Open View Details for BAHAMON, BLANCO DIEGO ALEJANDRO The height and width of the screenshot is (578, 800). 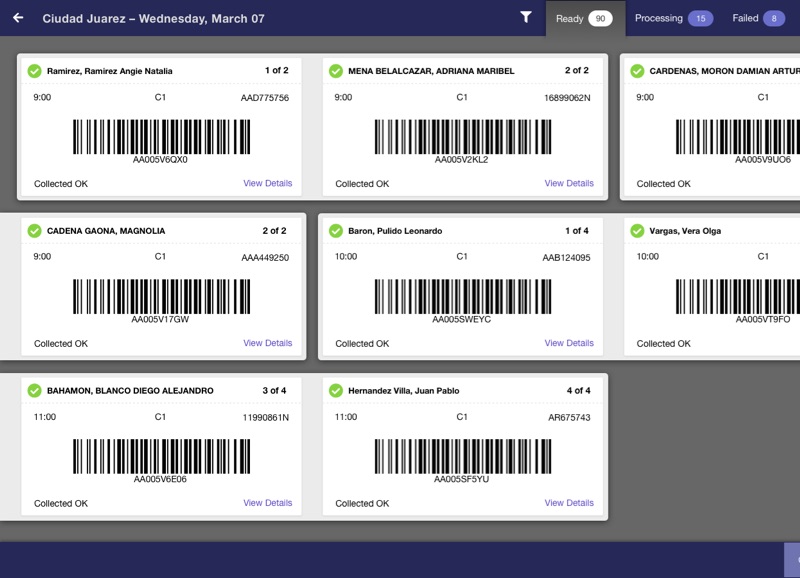tap(267, 502)
